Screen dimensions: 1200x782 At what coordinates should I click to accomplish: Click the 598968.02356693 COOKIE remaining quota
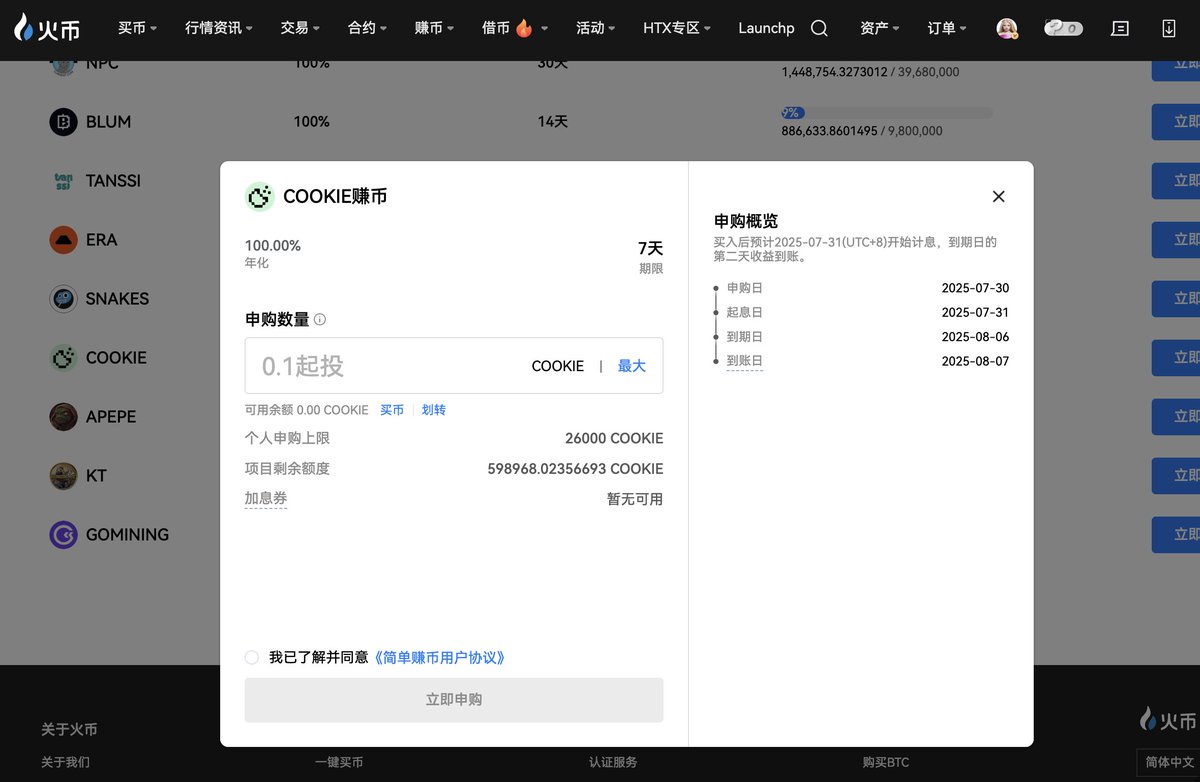(575, 468)
